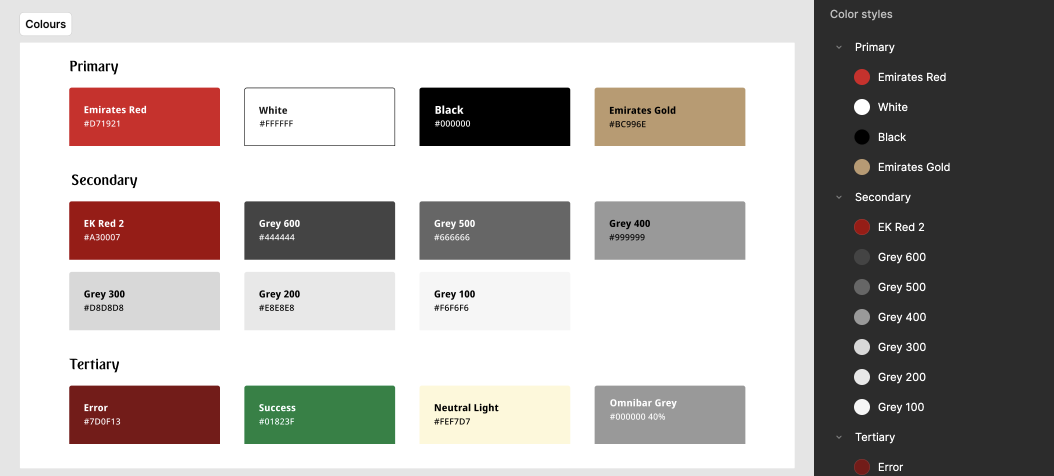Select the Emirates Red #D71921 card
1054x476 pixels.
(145, 116)
